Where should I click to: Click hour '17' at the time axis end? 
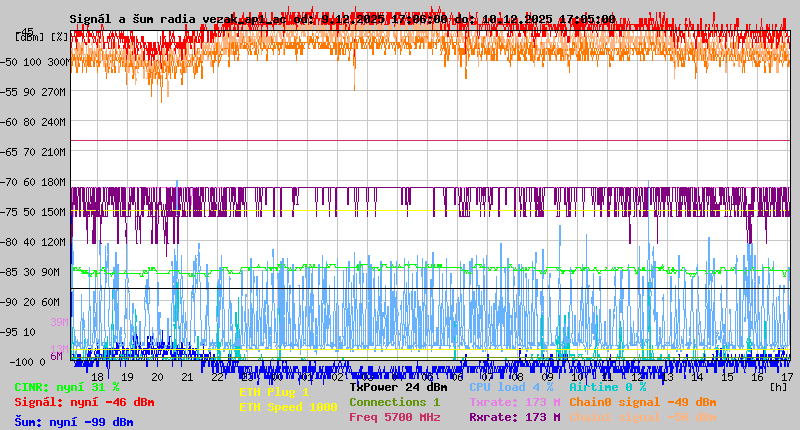tap(787, 377)
